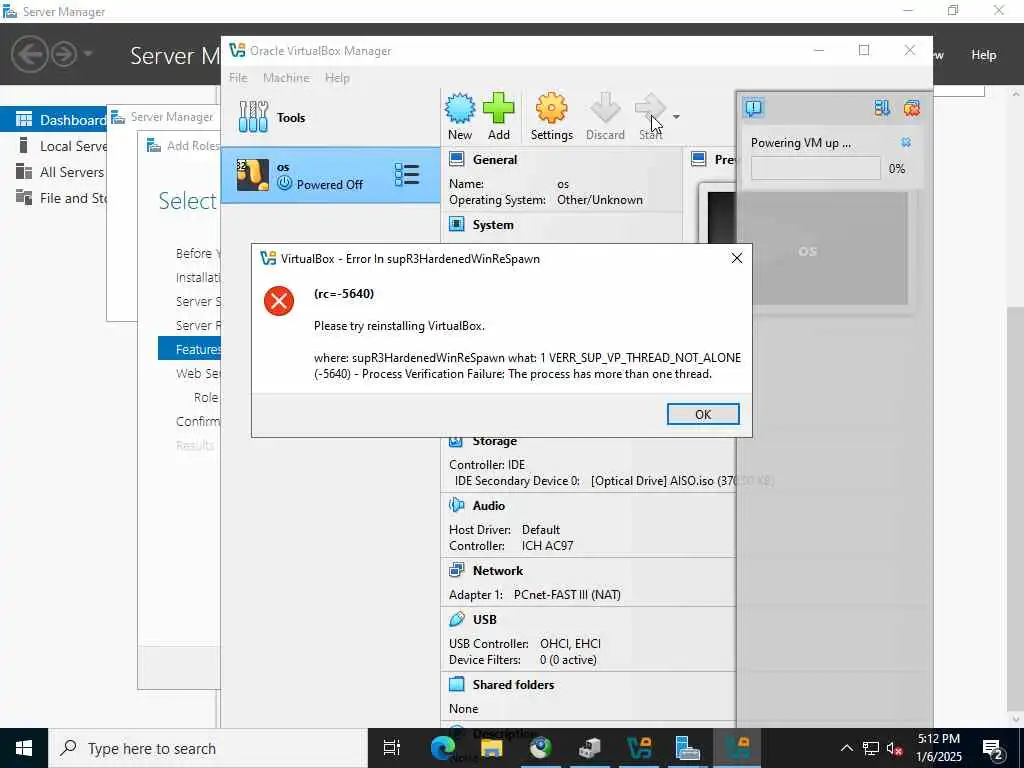
Task: Click the delete finished notifications icon
Action: (x=912, y=108)
